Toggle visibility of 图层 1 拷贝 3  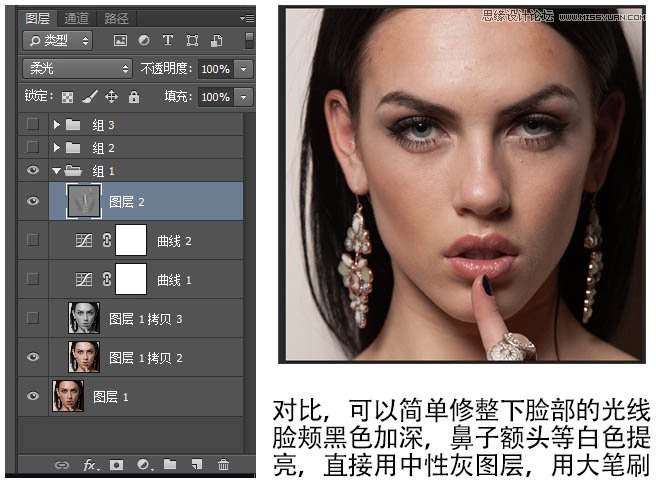point(33,318)
